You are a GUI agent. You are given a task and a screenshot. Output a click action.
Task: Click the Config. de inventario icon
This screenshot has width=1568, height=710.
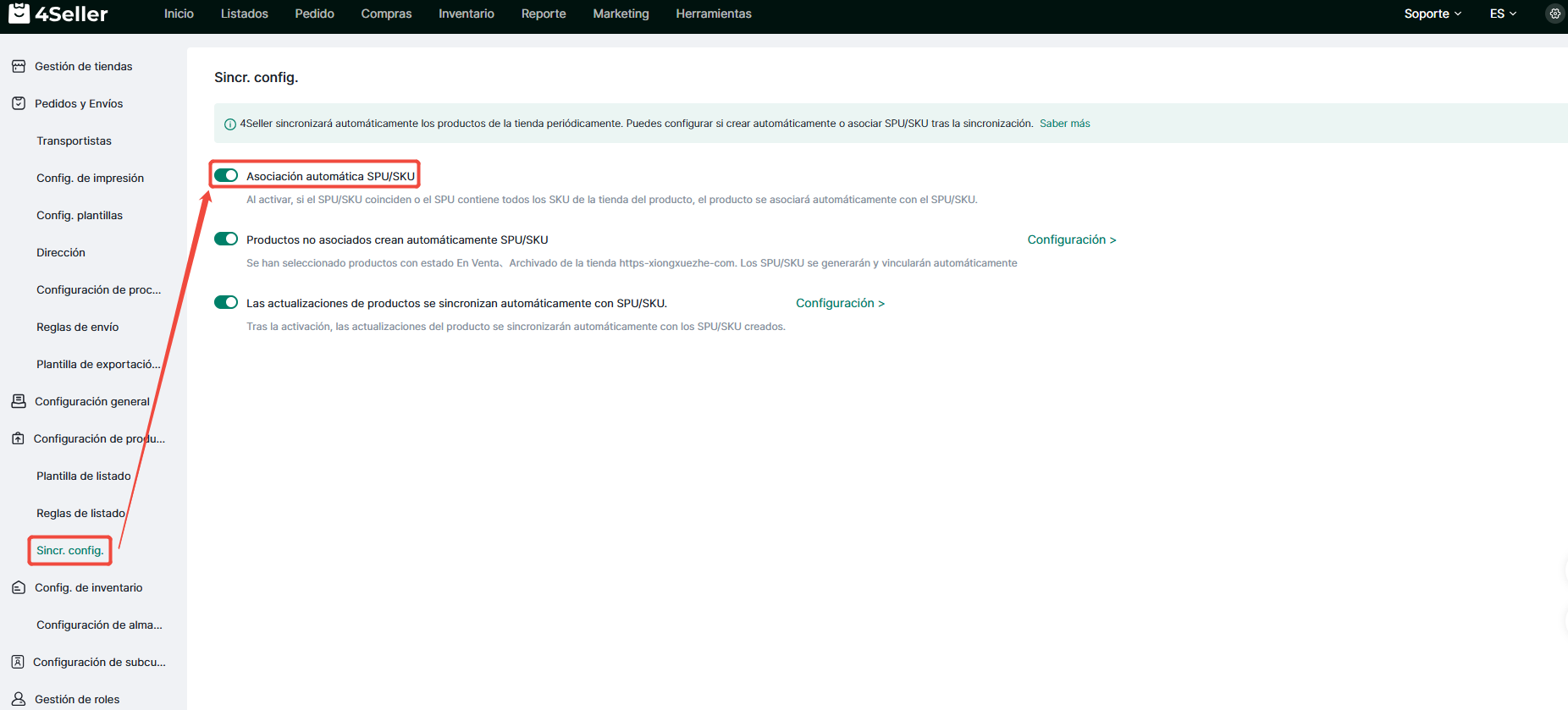19,587
